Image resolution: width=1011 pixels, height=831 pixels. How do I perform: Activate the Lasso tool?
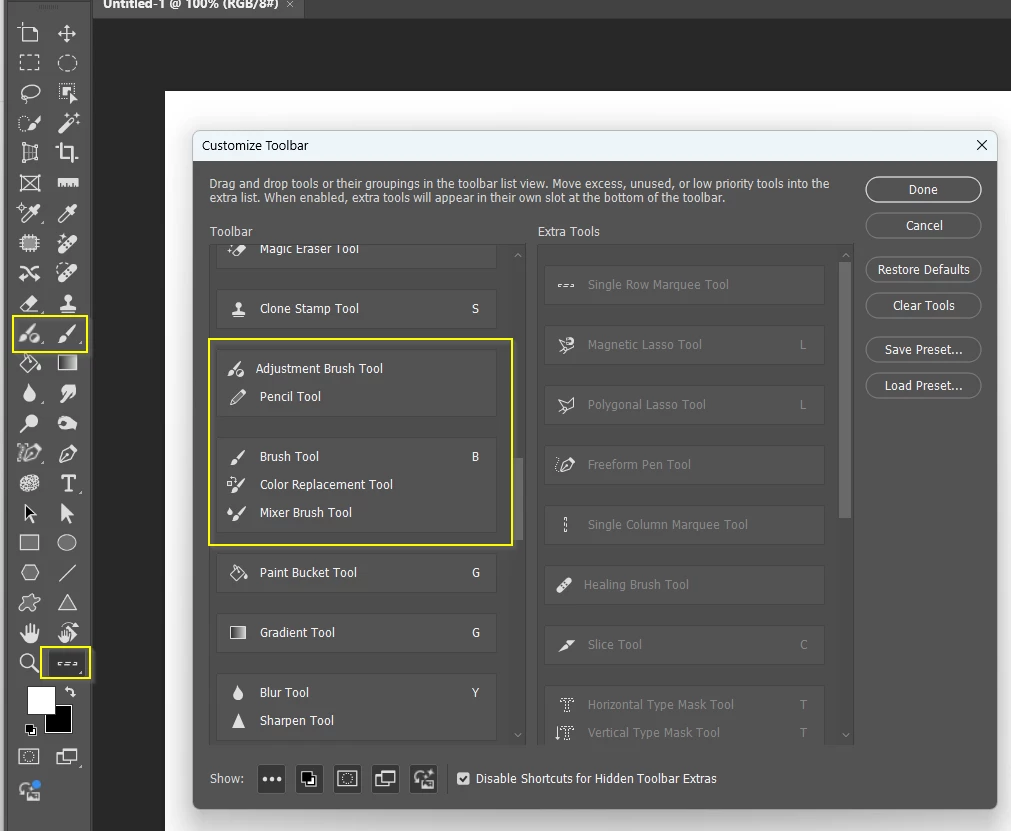tap(30, 93)
